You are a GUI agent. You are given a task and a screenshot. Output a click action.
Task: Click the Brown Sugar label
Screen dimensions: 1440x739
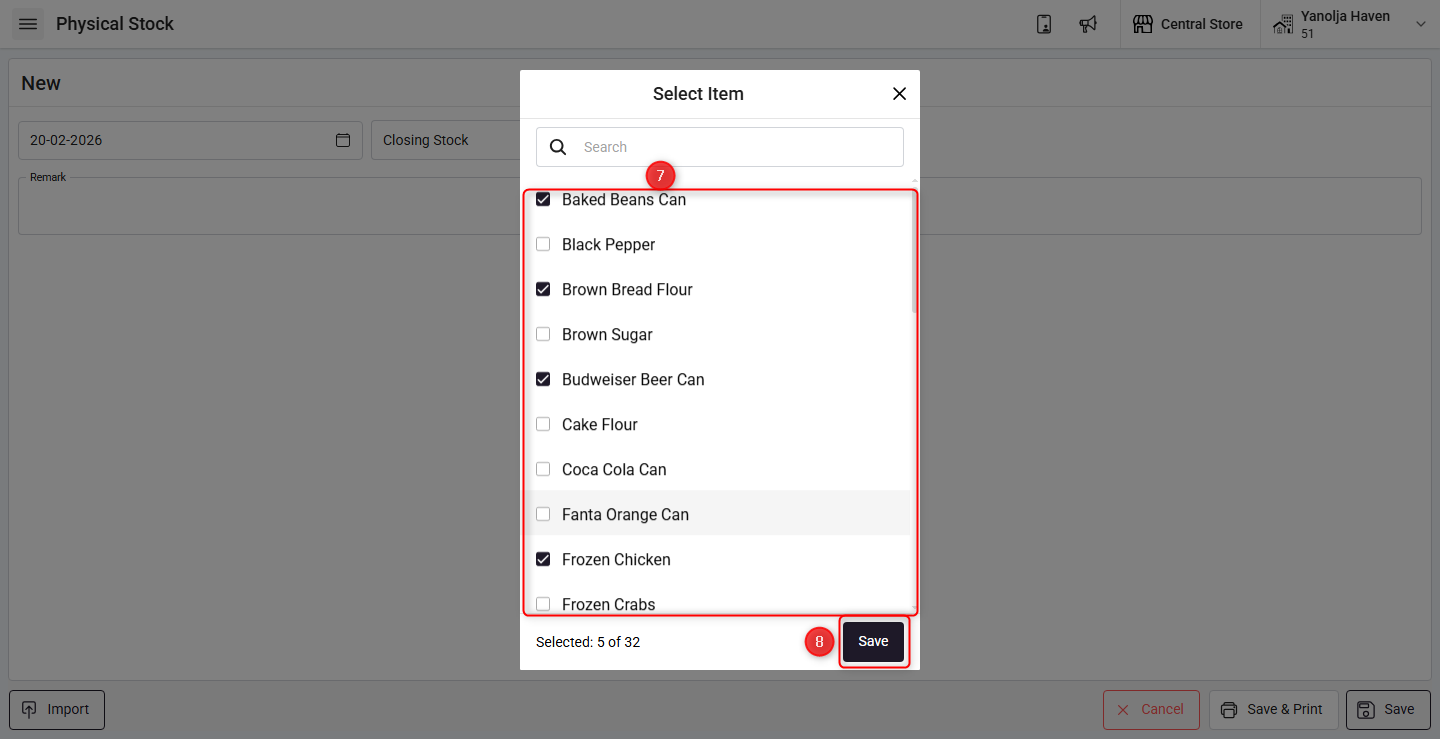point(607,334)
